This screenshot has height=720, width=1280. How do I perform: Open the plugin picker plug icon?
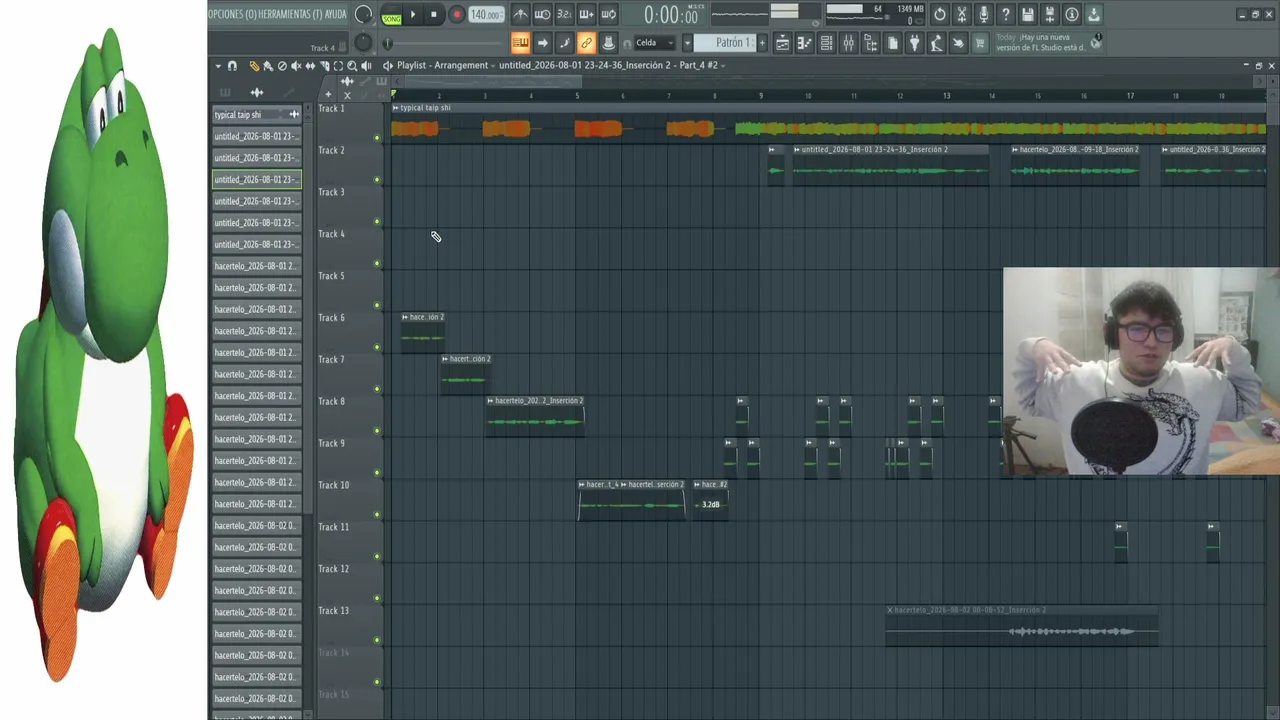tap(914, 43)
